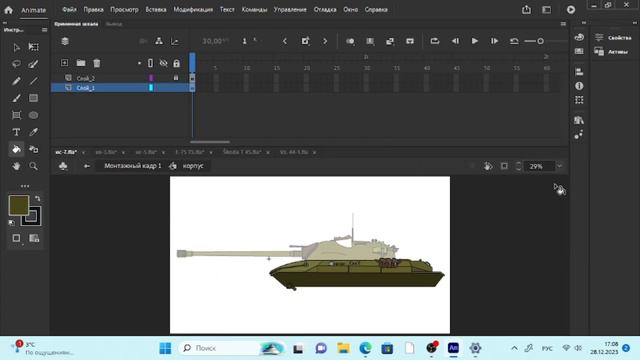The image size is (640, 360).
Task: Open the Правка menu
Action: click(x=93, y=9)
